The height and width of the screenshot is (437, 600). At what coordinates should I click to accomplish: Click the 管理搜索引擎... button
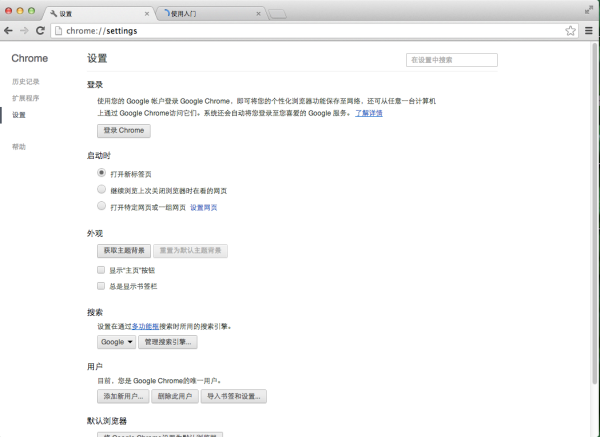168,342
